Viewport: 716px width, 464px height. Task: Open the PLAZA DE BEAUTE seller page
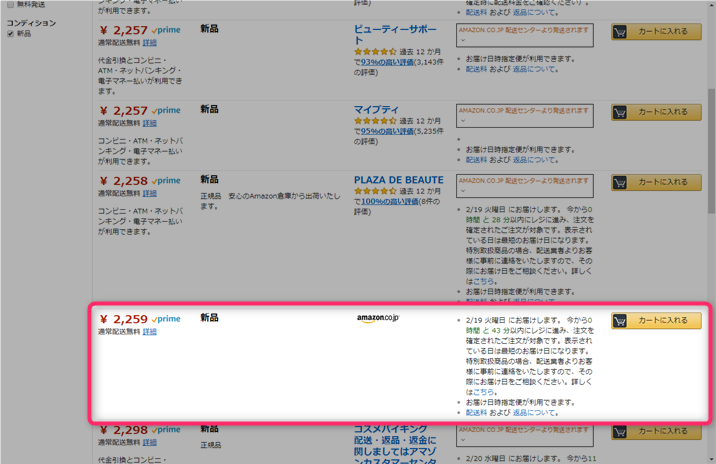click(x=399, y=180)
